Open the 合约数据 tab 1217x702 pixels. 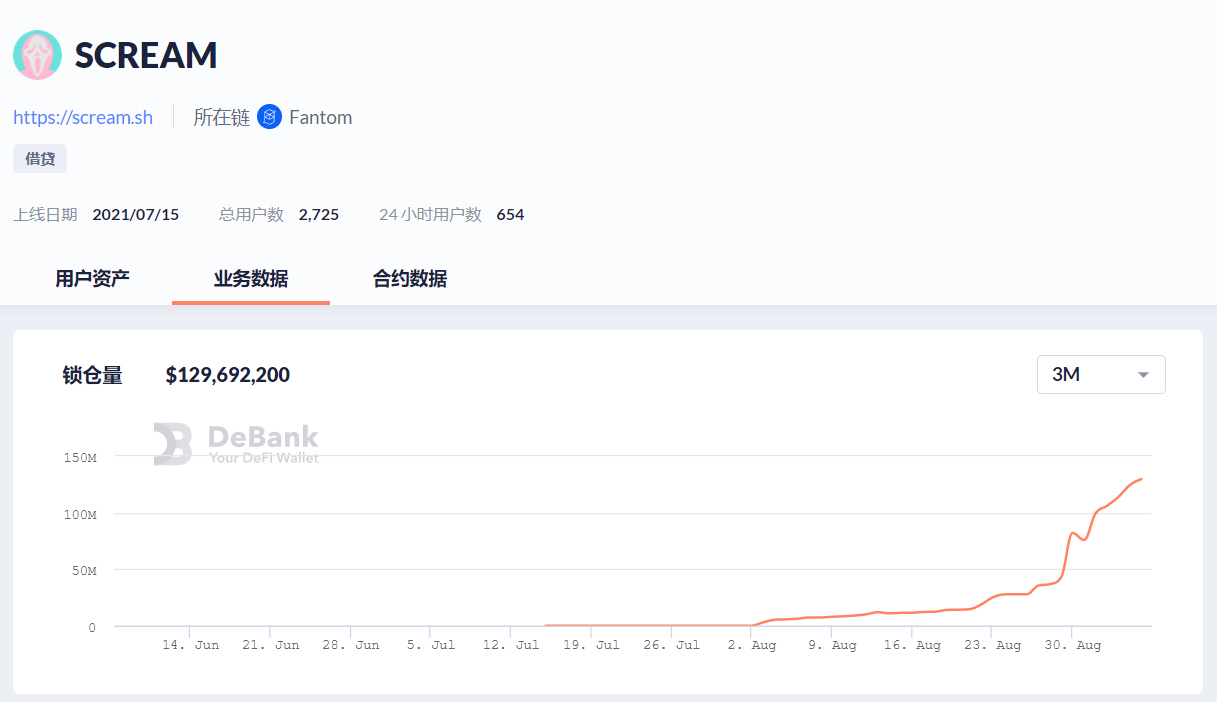[x=410, y=279]
